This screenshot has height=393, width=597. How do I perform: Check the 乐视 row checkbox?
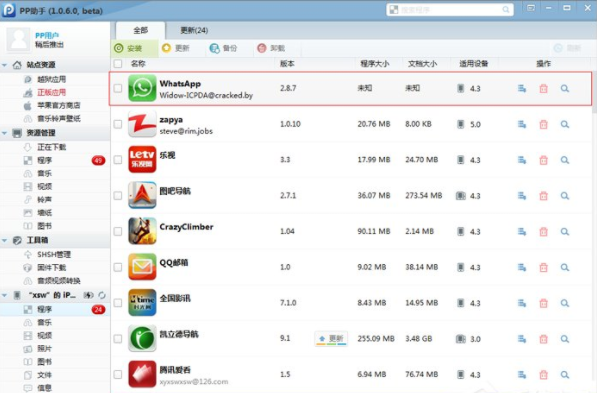(x=118, y=160)
